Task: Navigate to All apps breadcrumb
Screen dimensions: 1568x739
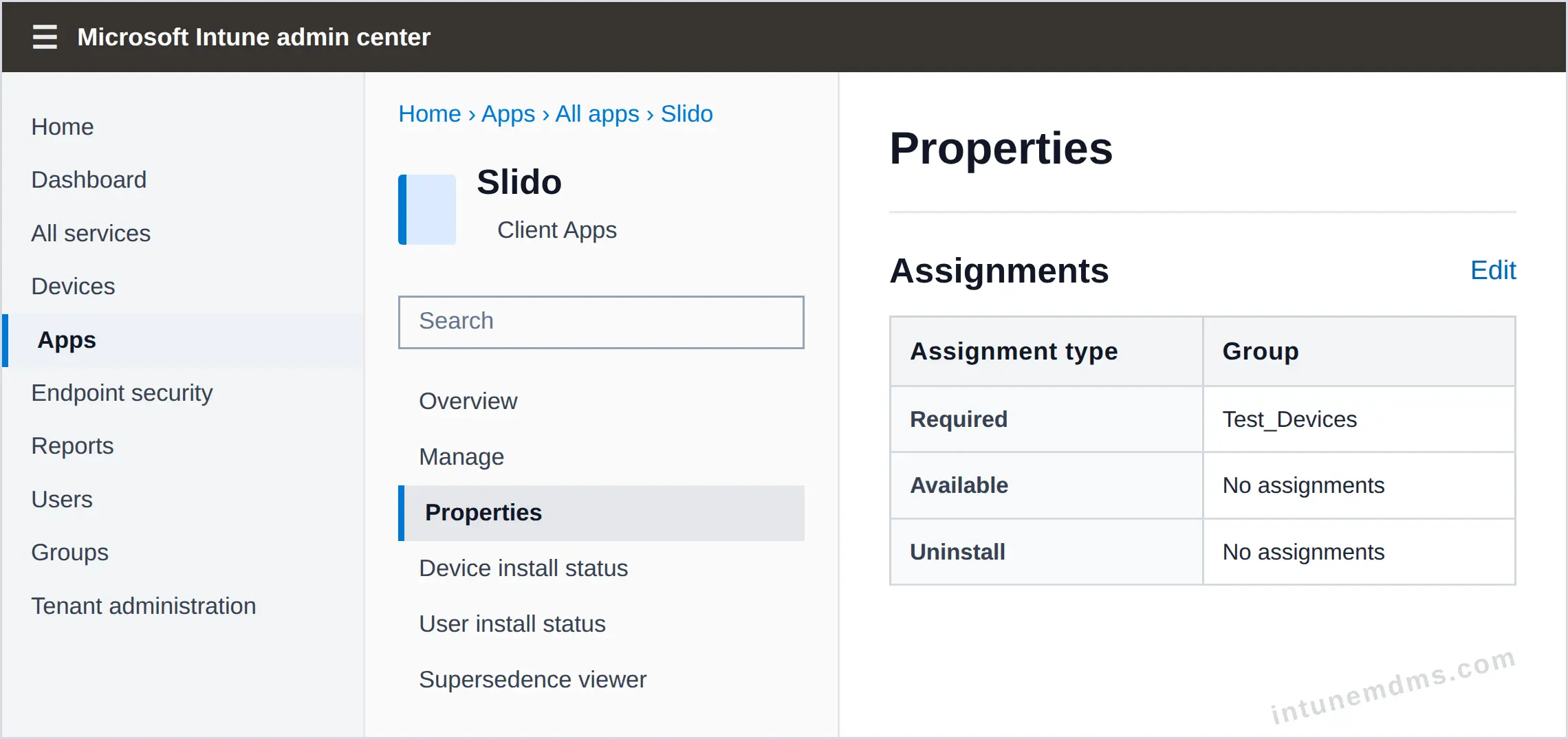Action: 597,114
